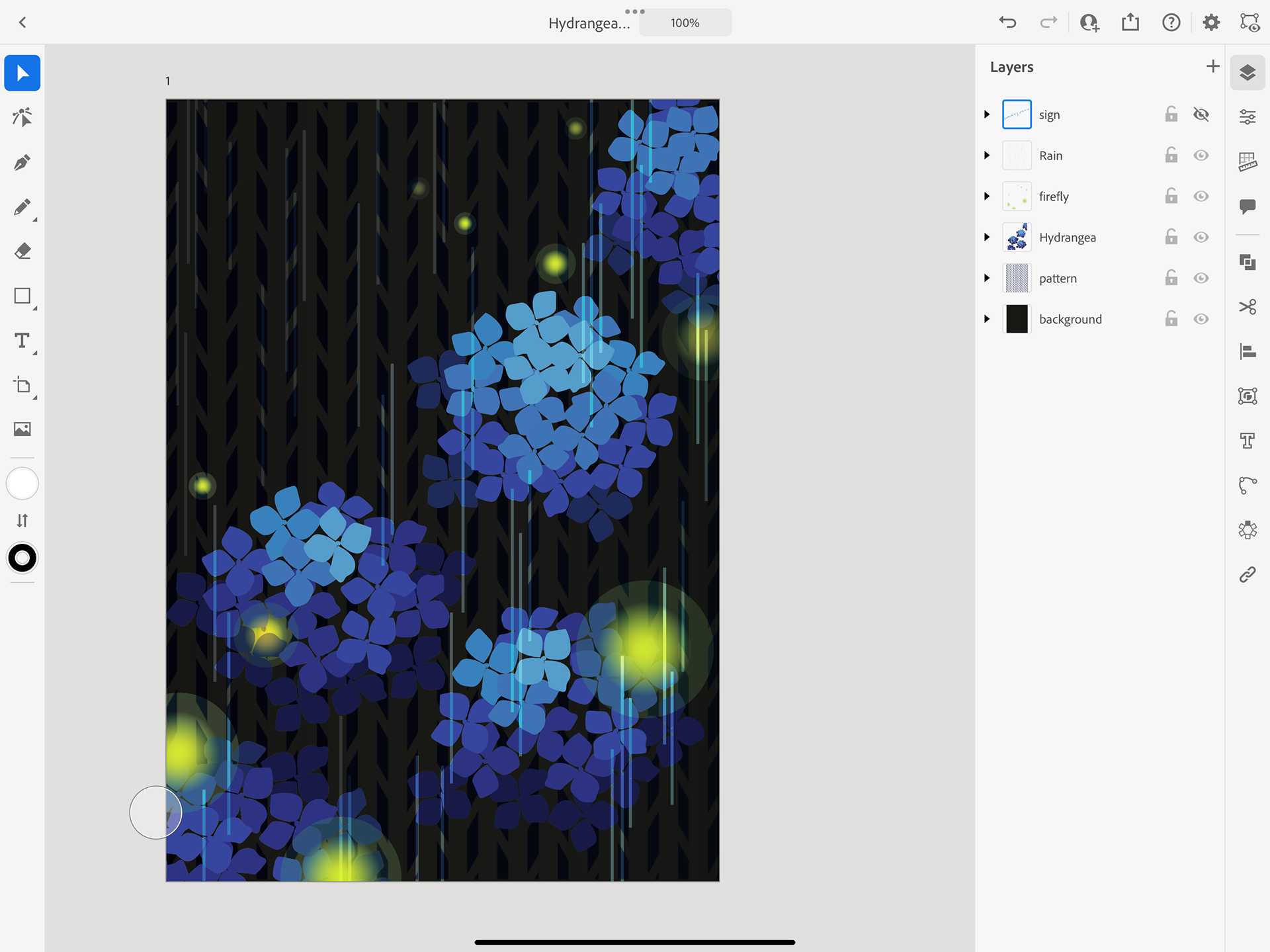This screenshot has height=952, width=1270.
Task: Choose the Rectangle shape tool
Action: [x=22, y=296]
